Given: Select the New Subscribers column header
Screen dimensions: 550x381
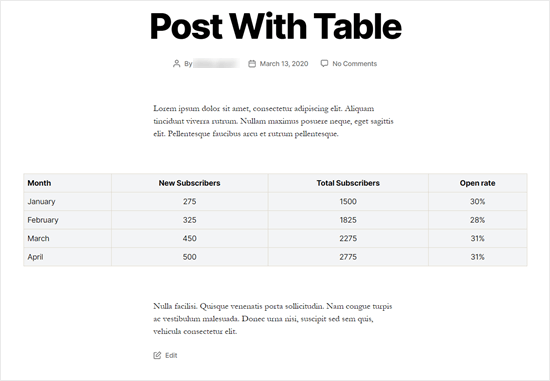Looking at the screenshot, I should point(189,183).
